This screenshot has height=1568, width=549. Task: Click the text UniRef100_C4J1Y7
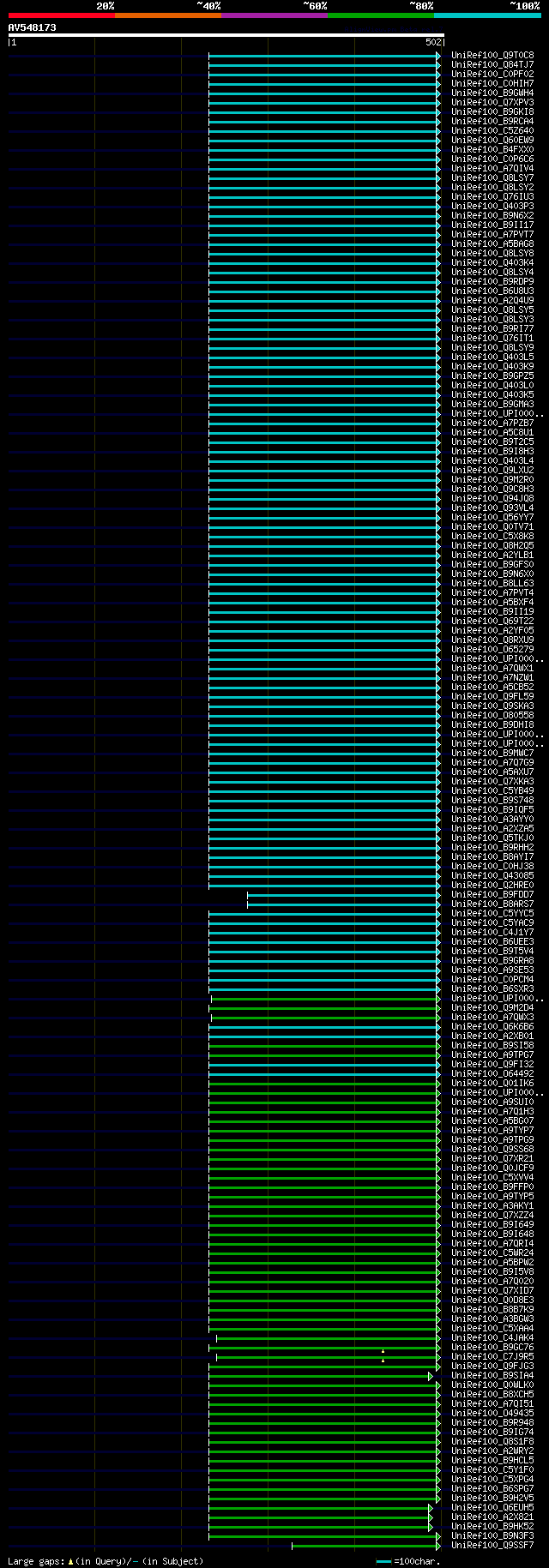[x=492, y=933]
